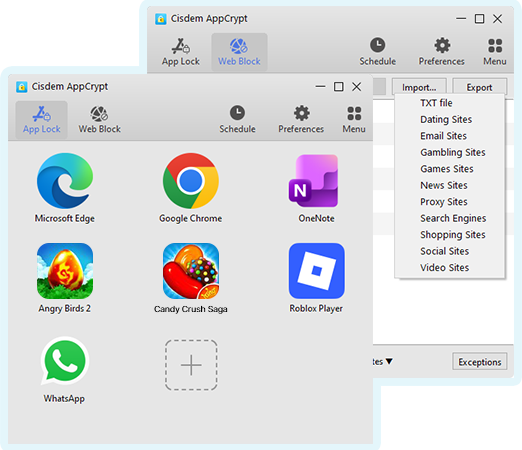The height and width of the screenshot is (450, 522).
Task: Open Schedule in the front window
Action: [237, 120]
